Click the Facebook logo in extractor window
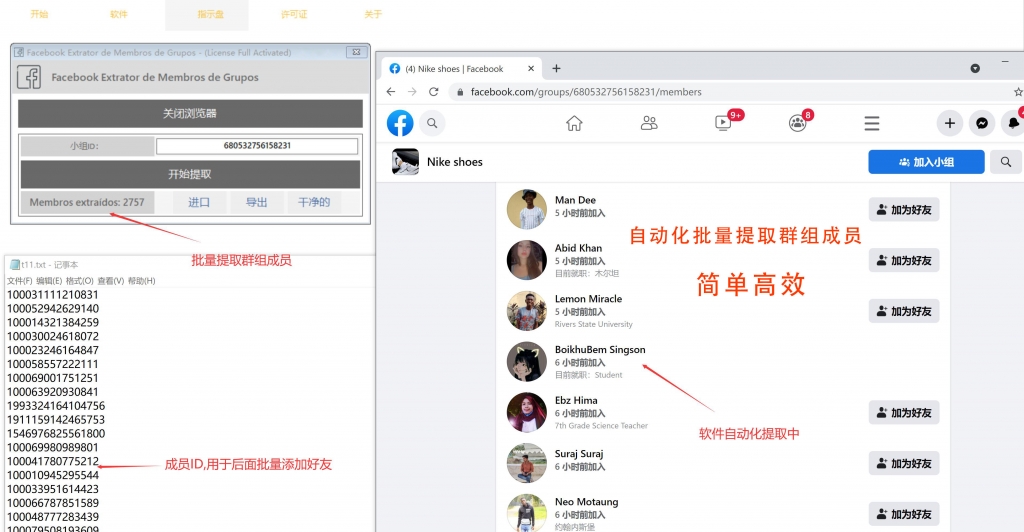Screen dimensions: 1024x532 tap(29, 77)
